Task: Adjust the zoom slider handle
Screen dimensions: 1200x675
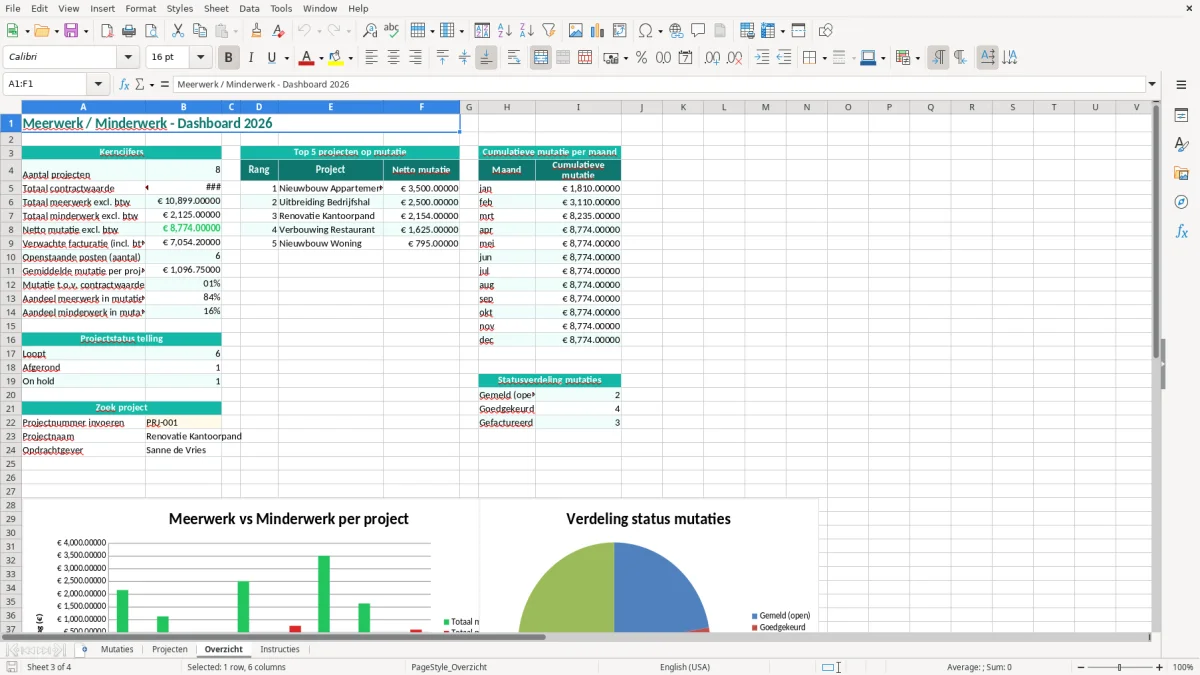Action: click(x=1120, y=667)
